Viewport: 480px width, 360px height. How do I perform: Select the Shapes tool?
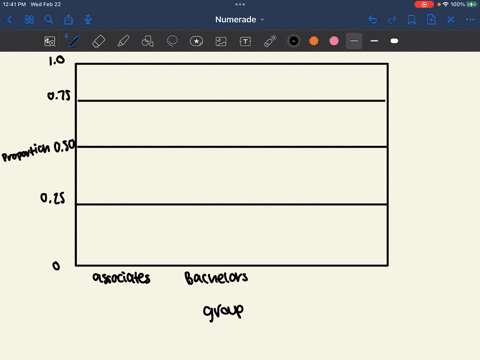tap(148, 41)
